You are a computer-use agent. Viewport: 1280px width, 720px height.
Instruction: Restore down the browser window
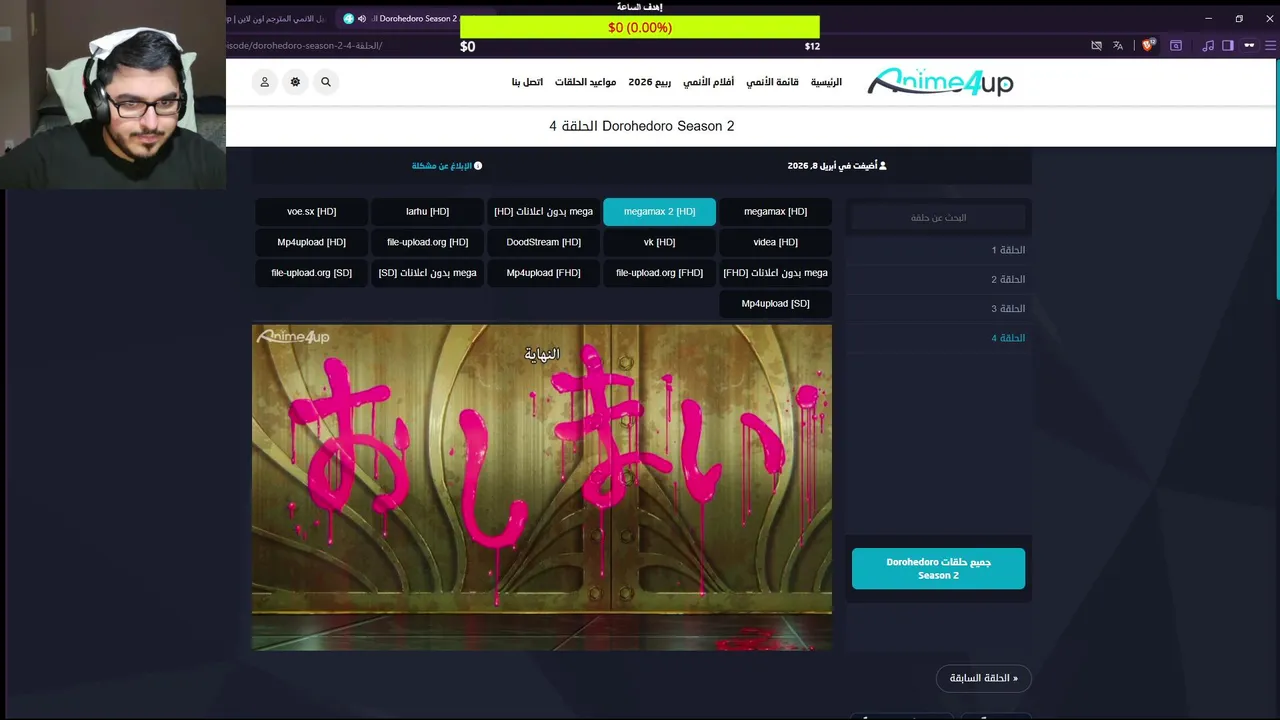pyautogui.click(x=1239, y=18)
